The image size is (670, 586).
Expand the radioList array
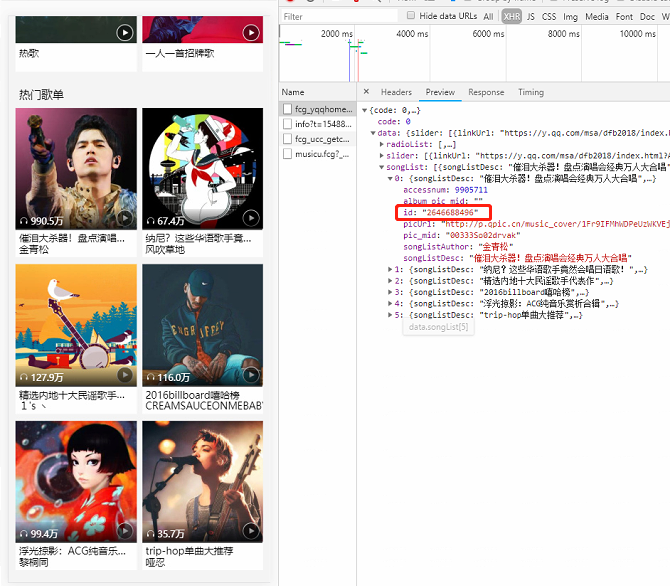pos(382,144)
